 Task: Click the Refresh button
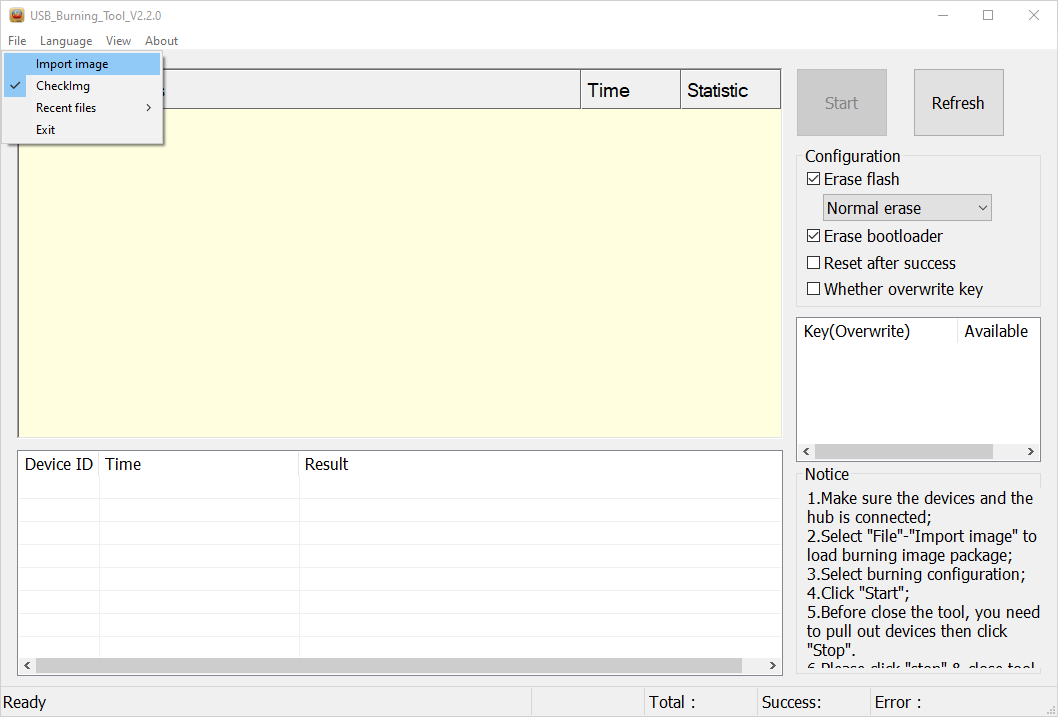[958, 103]
